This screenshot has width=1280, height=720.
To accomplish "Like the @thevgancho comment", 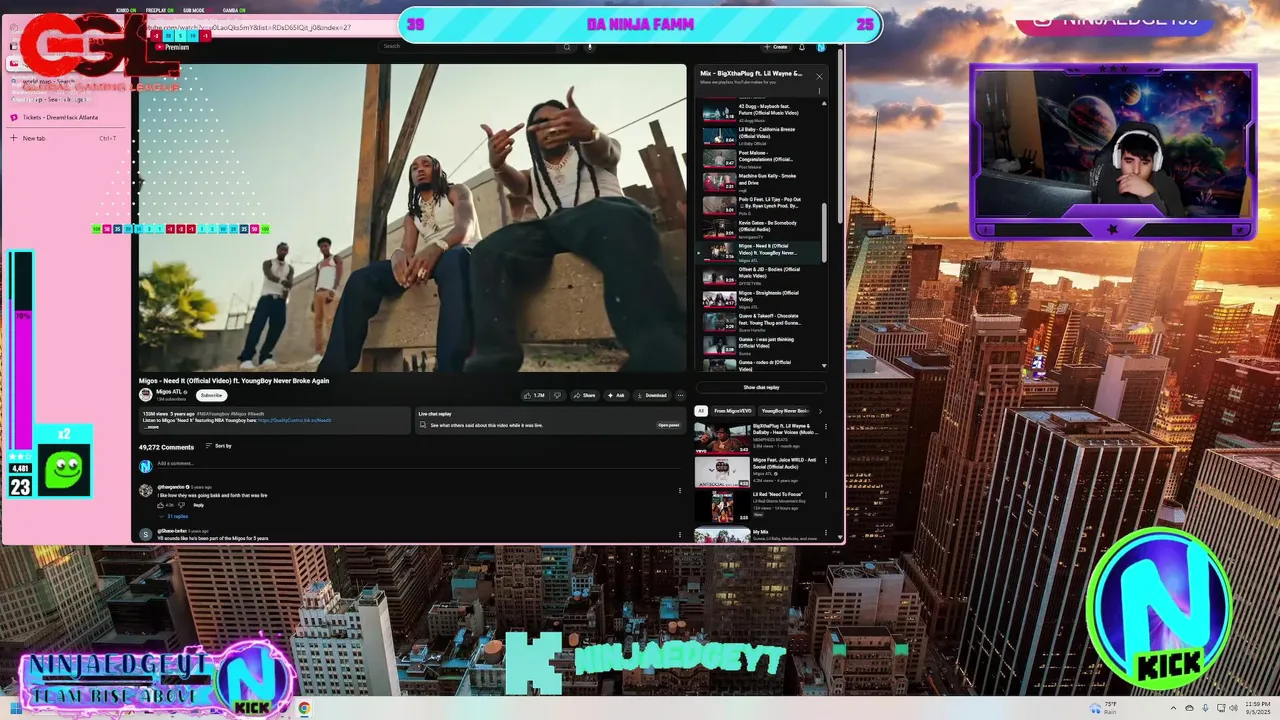I will [160, 505].
